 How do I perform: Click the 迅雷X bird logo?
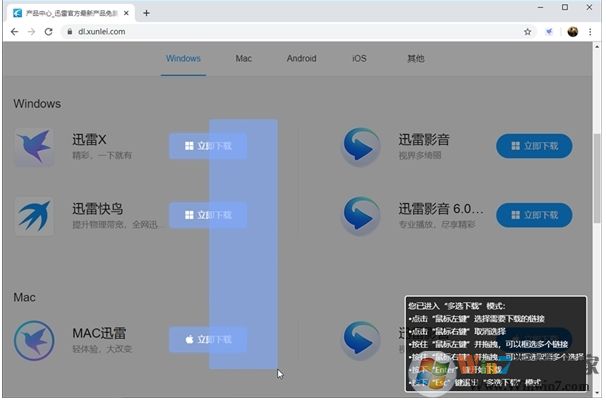coord(34,147)
